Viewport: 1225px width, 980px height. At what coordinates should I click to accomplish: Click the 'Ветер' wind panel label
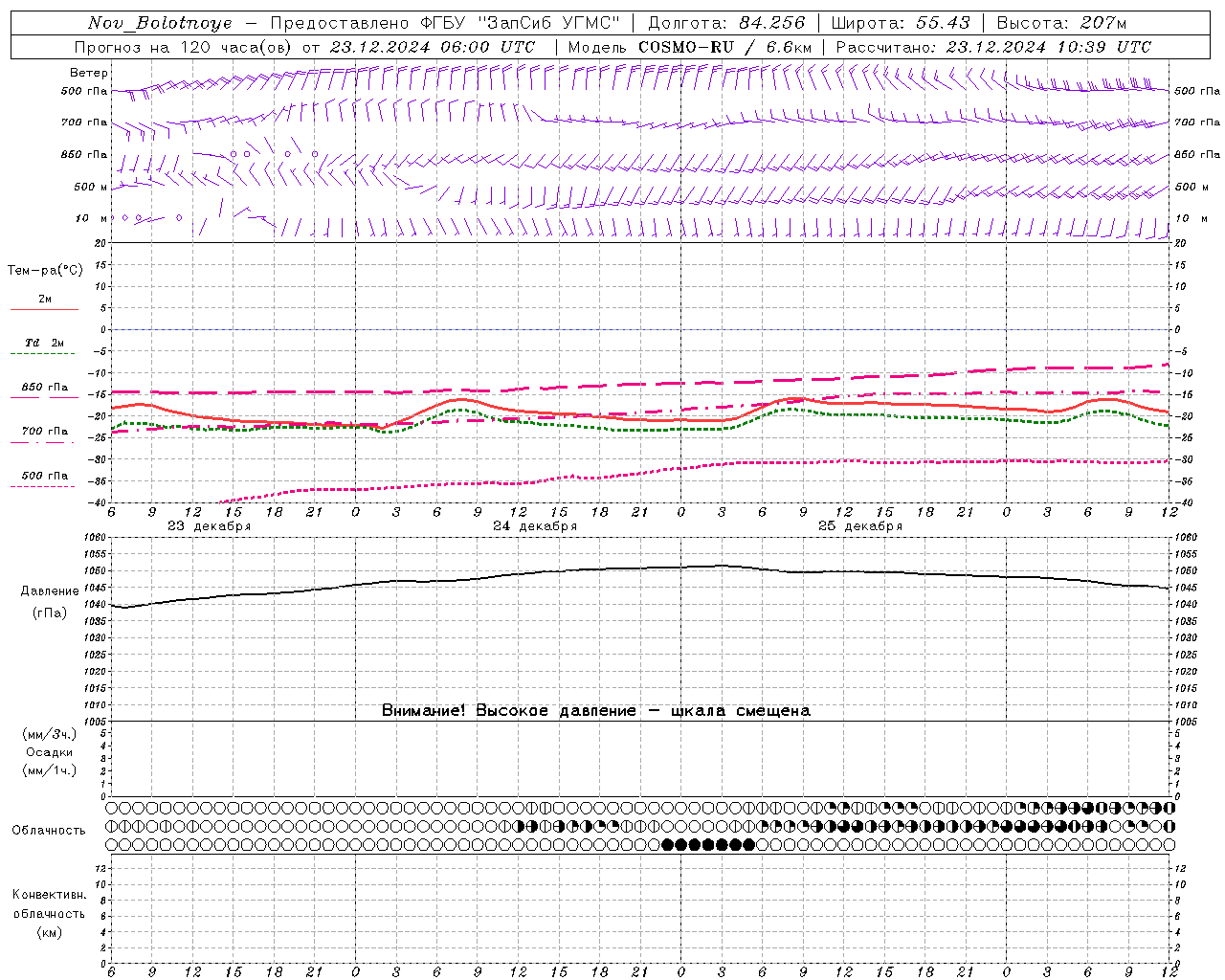coord(89,73)
